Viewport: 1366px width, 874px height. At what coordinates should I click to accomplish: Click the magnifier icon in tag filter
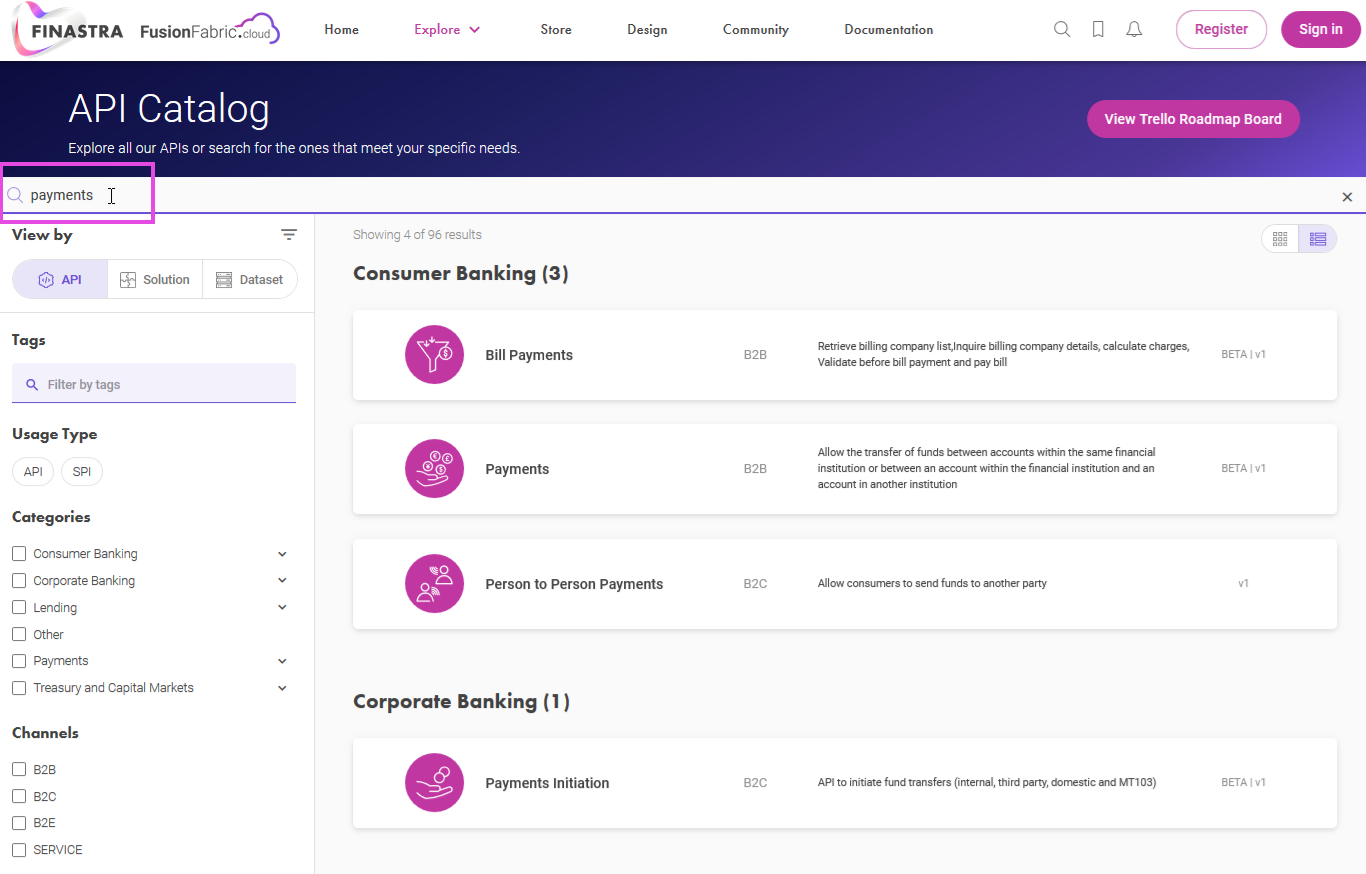click(32, 385)
